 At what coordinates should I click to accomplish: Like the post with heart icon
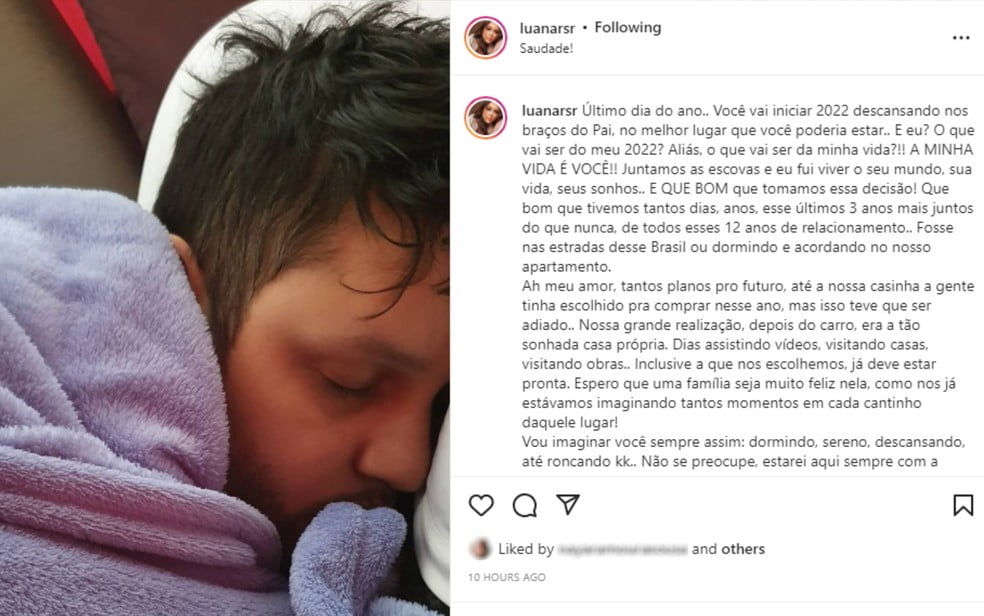point(481,505)
